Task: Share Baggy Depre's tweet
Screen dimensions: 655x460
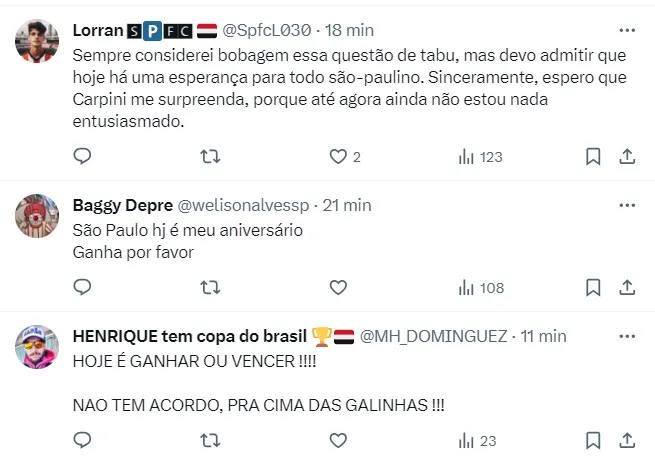Action: coord(627,287)
